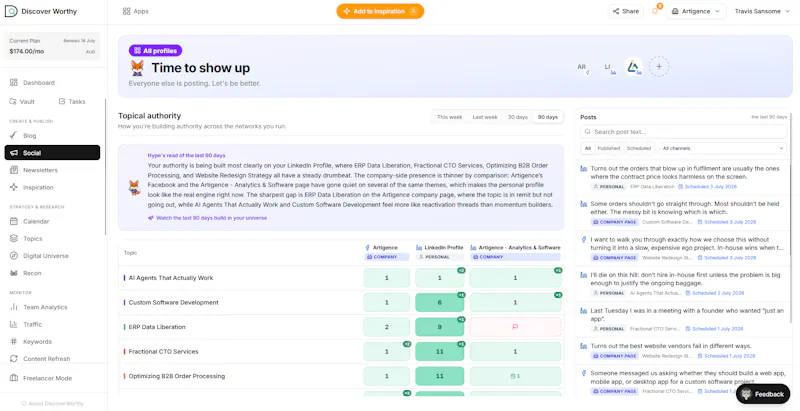Click the Blog pen icon
The height and width of the screenshot is (411, 800).
tap(14, 136)
